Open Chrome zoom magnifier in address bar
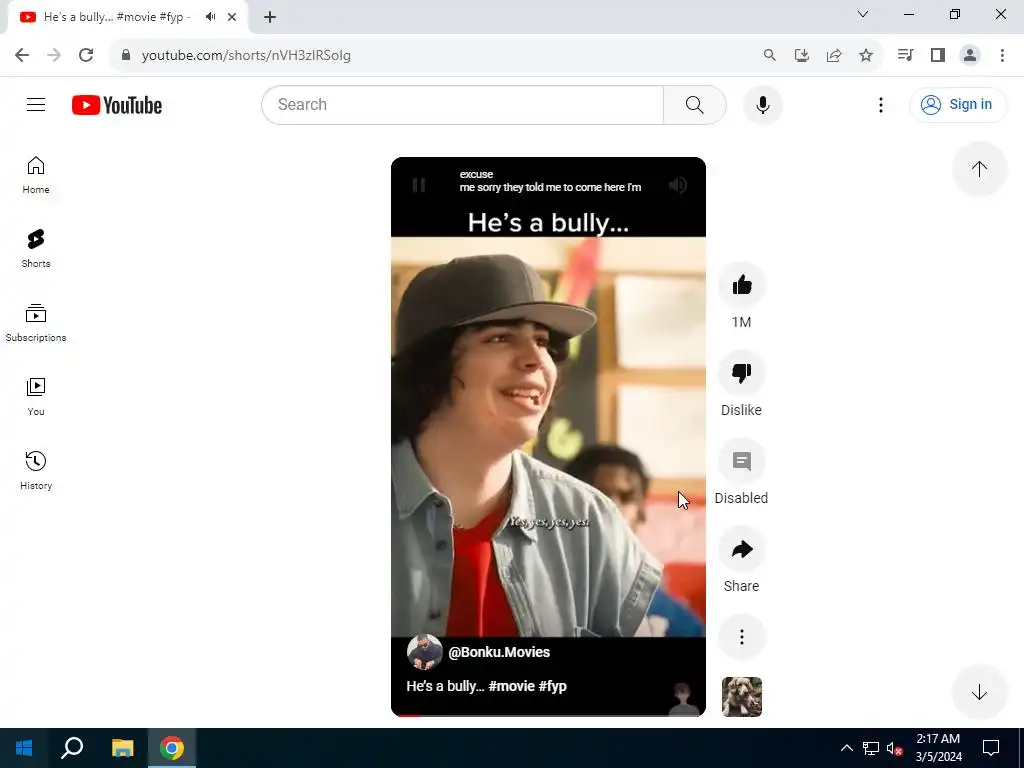This screenshot has height=768, width=1024. click(770, 55)
